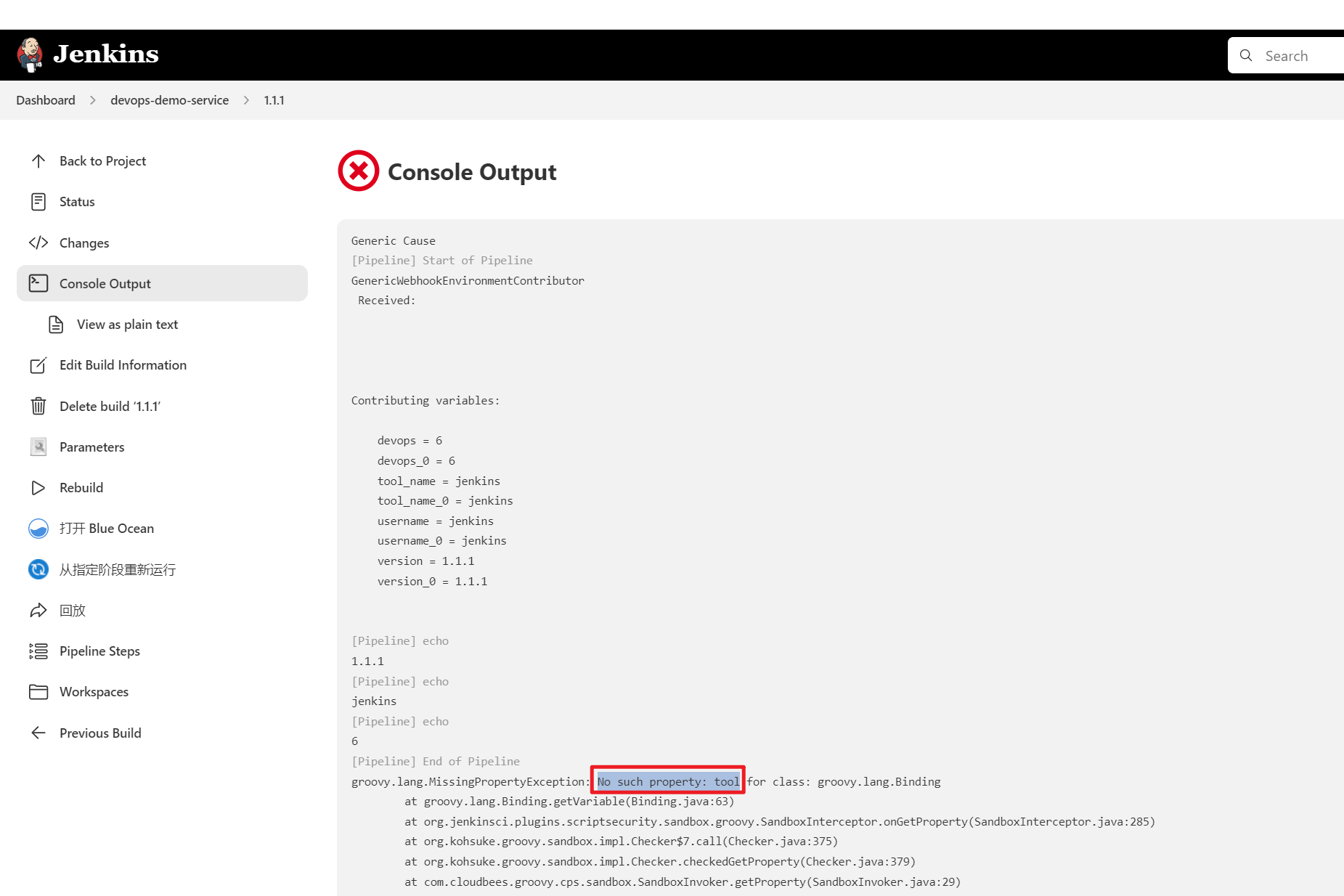The image size is (1344, 896).
Task: Click 'at groovy.lang.Binding.getVariable(Binding.java:63)' stack line
Action: 569,801
